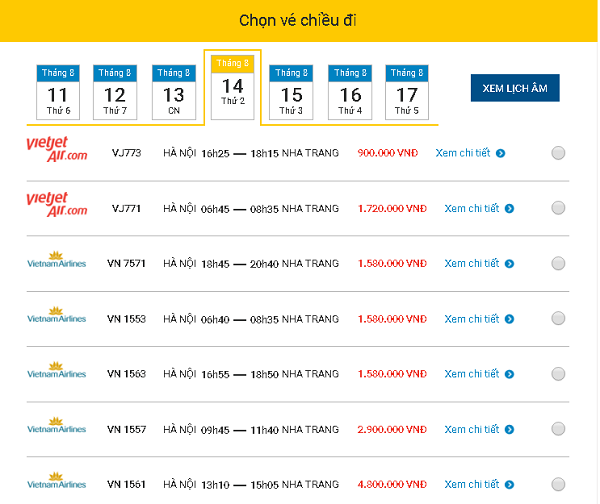
Task: Click the XEM LỊCH ÂM button
Action: tap(514, 88)
